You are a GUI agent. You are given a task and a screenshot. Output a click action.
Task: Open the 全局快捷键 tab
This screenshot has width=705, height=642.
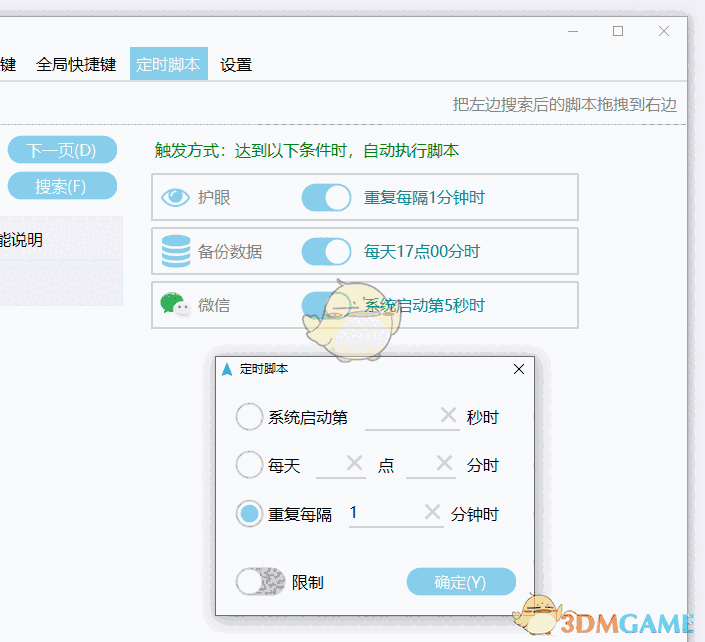tap(76, 64)
